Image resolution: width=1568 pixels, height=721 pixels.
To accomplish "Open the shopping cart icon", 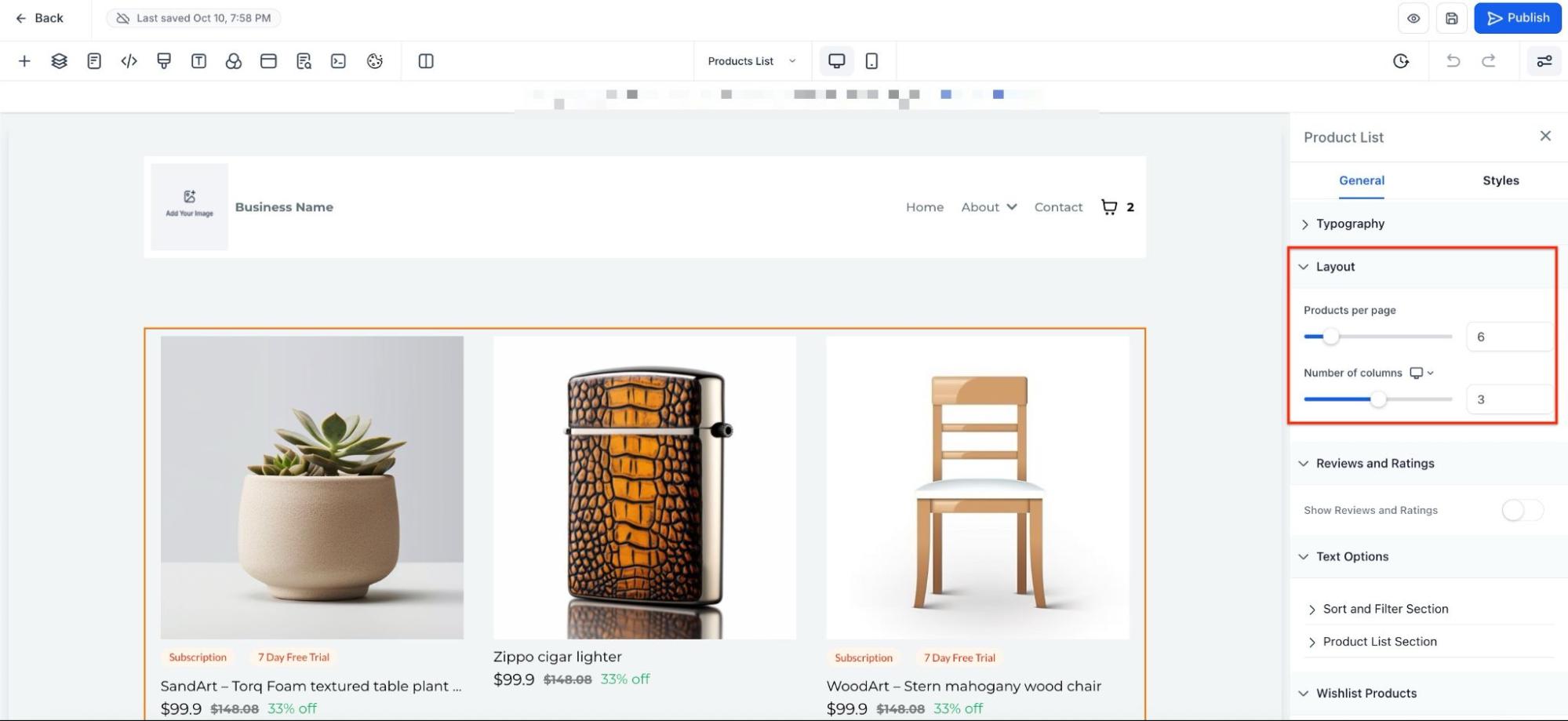I will tap(1109, 207).
